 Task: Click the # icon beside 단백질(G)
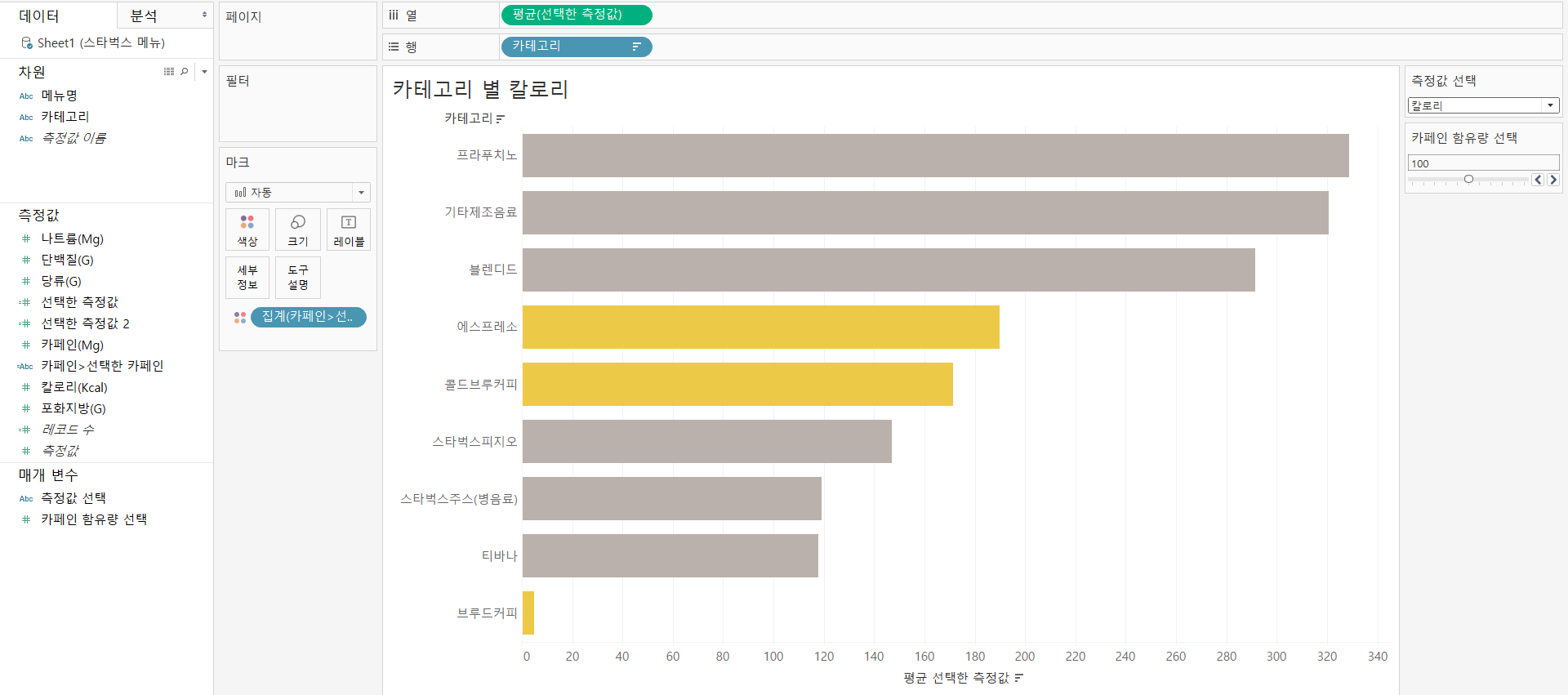tap(26, 260)
